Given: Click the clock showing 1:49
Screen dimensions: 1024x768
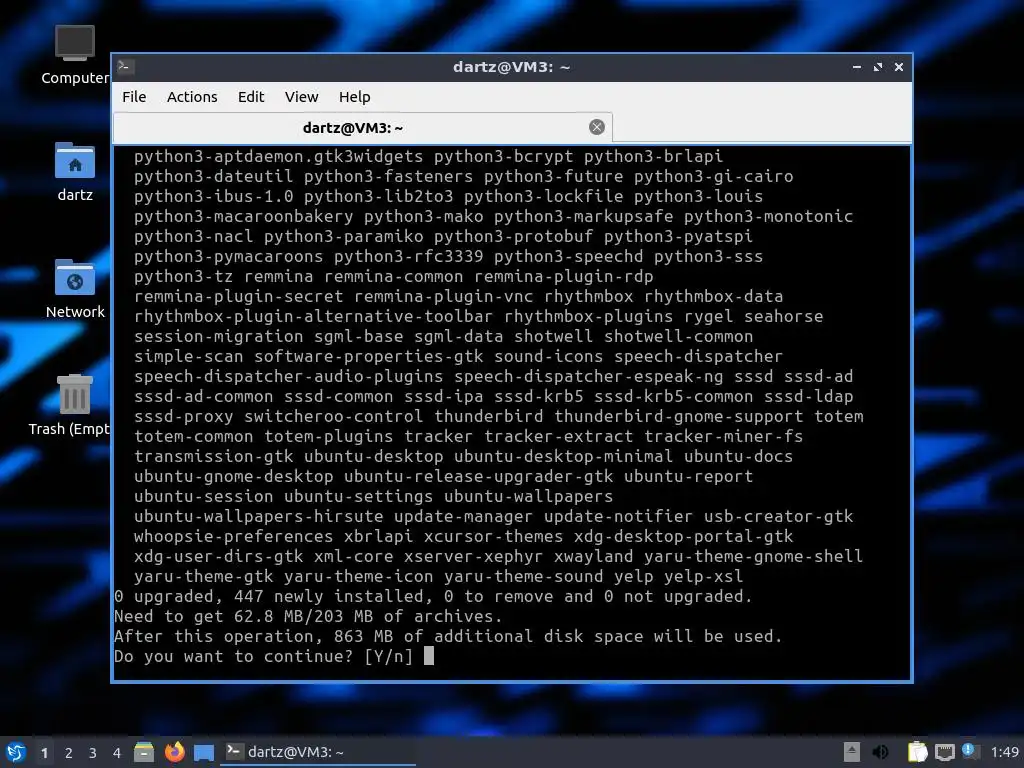Looking at the screenshot, I should click(1004, 752).
